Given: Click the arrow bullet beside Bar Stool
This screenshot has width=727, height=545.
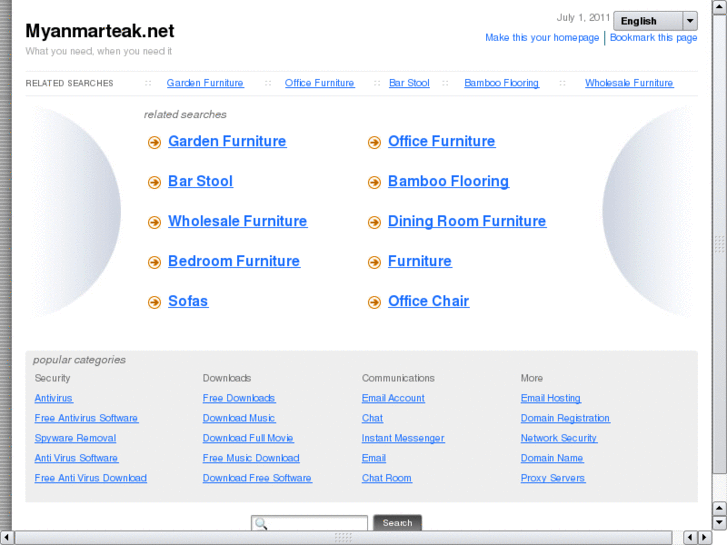Looking at the screenshot, I should pyautogui.click(x=154, y=183).
